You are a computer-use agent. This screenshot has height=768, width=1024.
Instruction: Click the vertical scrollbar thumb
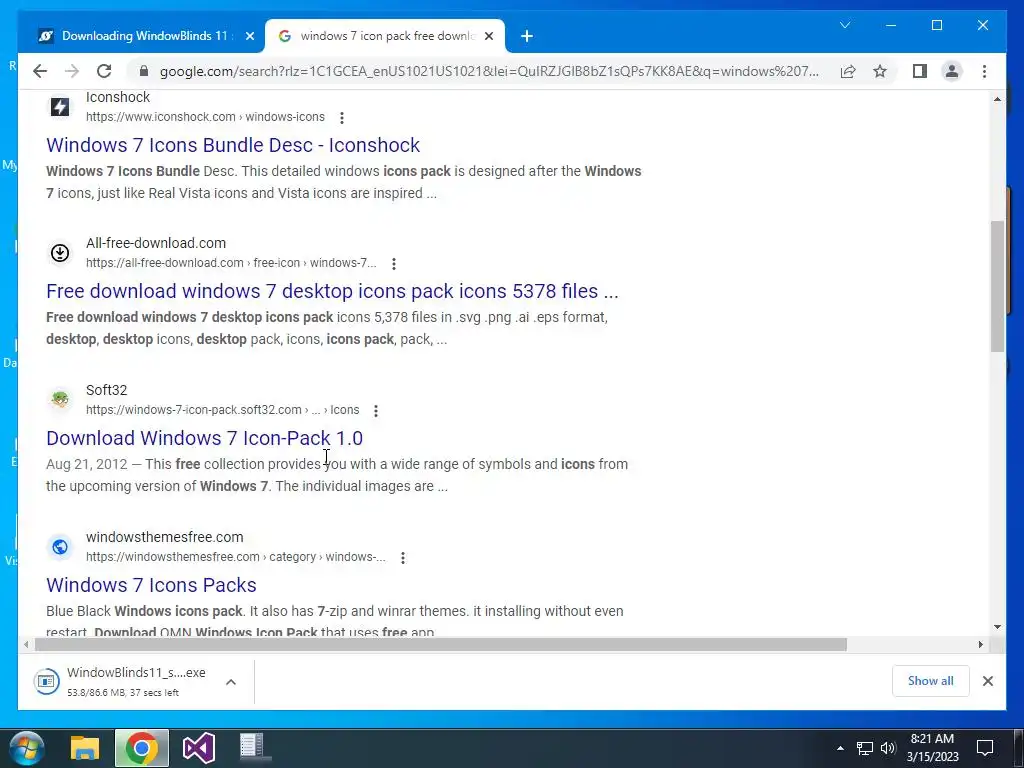[x=997, y=286]
